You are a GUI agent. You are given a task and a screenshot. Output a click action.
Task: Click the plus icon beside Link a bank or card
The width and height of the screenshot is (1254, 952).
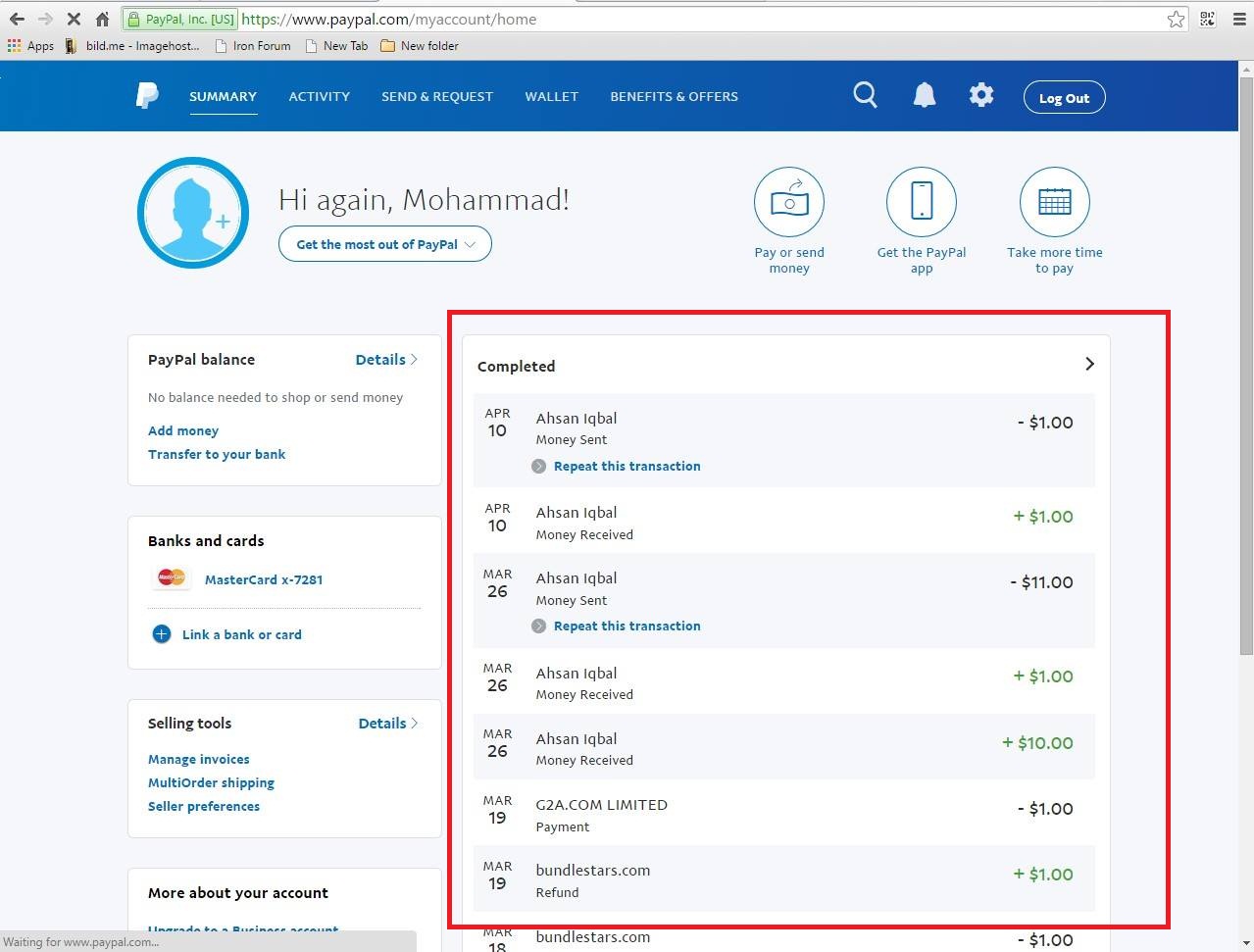coord(162,634)
